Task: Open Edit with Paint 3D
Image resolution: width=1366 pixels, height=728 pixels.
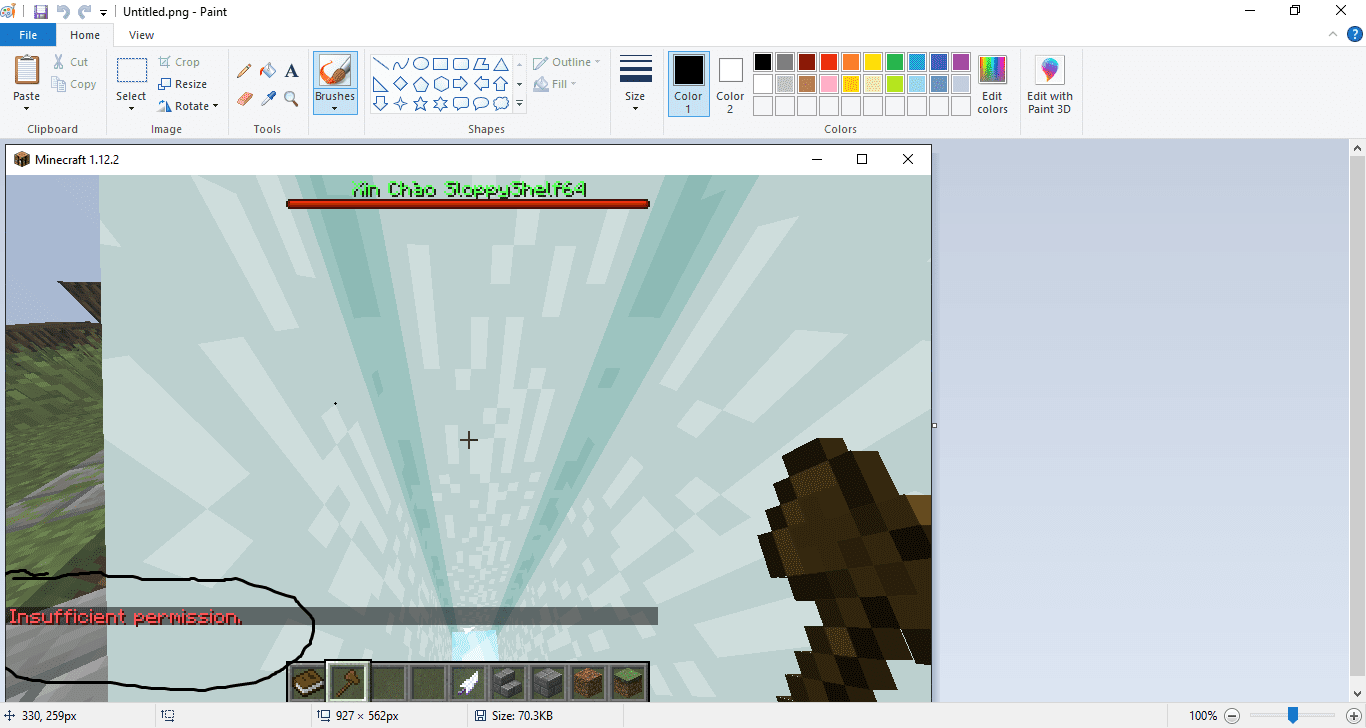Action: [1049, 84]
